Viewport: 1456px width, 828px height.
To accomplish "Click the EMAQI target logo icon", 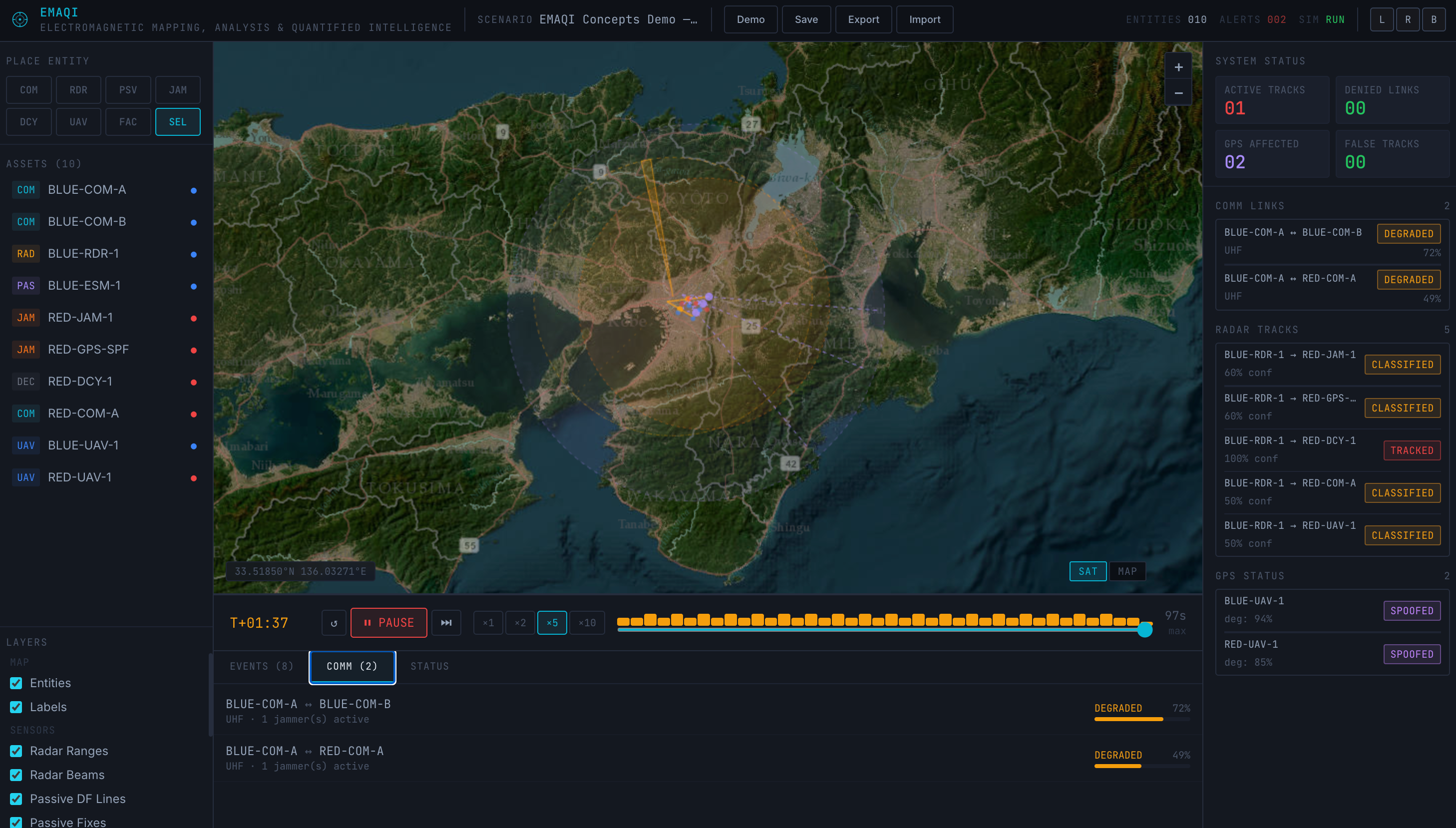I will (x=20, y=19).
